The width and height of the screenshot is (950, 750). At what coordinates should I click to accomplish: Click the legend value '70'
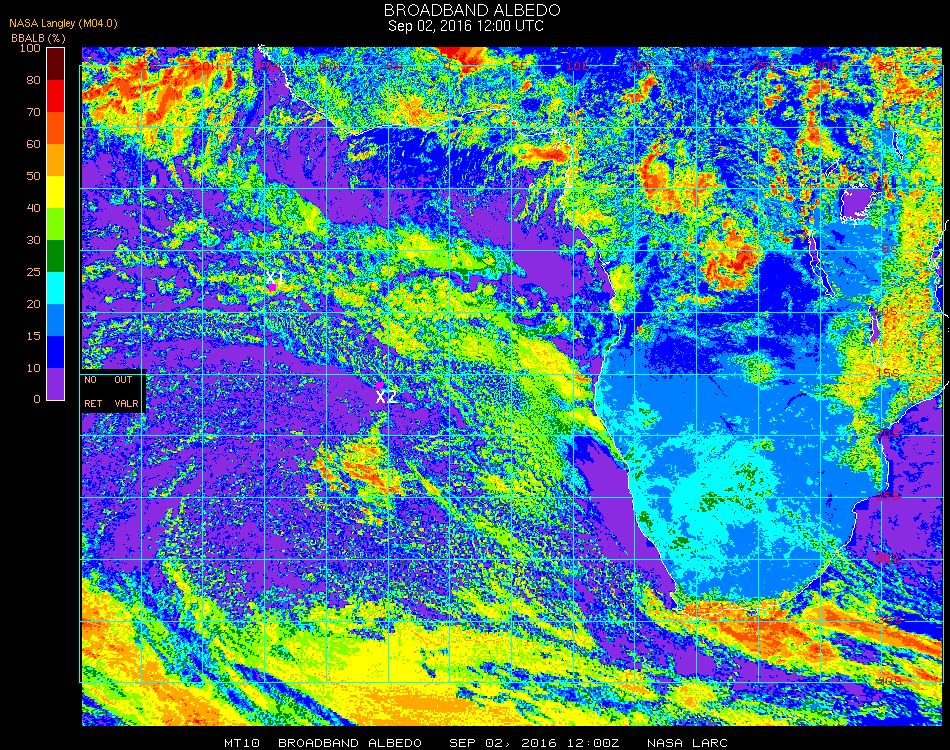pyautogui.click(x=33, y=112)
